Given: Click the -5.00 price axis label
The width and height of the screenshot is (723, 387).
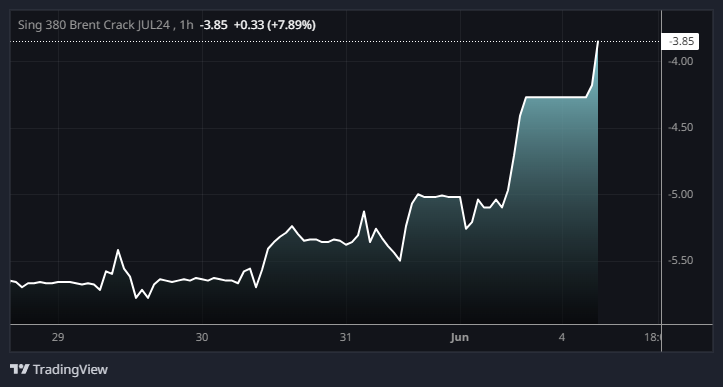Looking at the screenshot, I should tap(681, 194).
